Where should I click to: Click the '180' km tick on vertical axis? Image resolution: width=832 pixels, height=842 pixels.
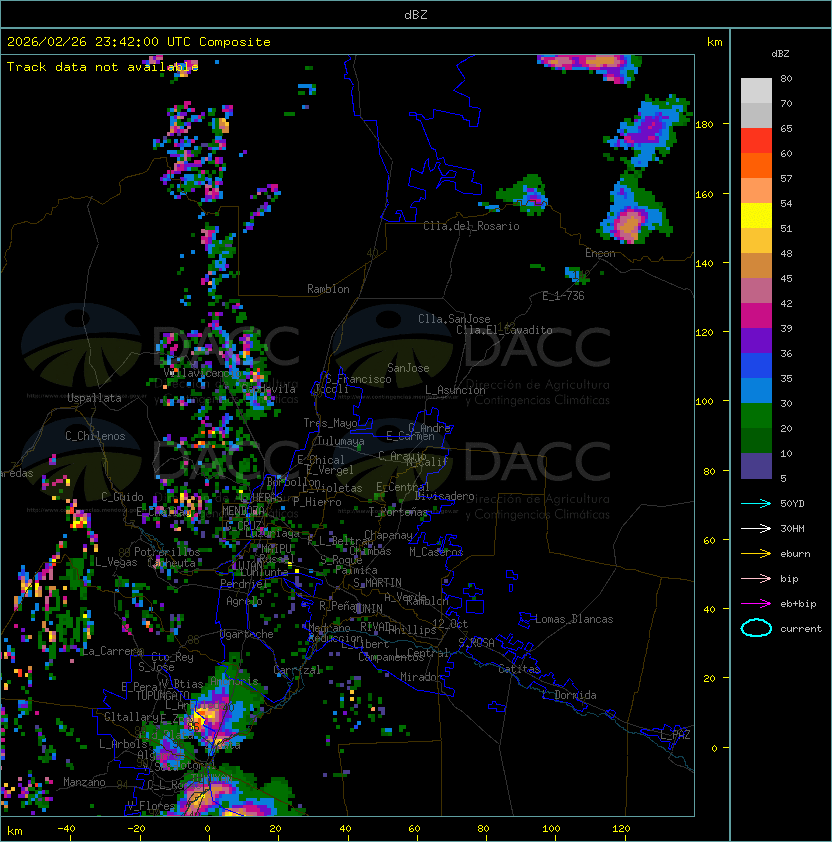[x=704, y=125]
